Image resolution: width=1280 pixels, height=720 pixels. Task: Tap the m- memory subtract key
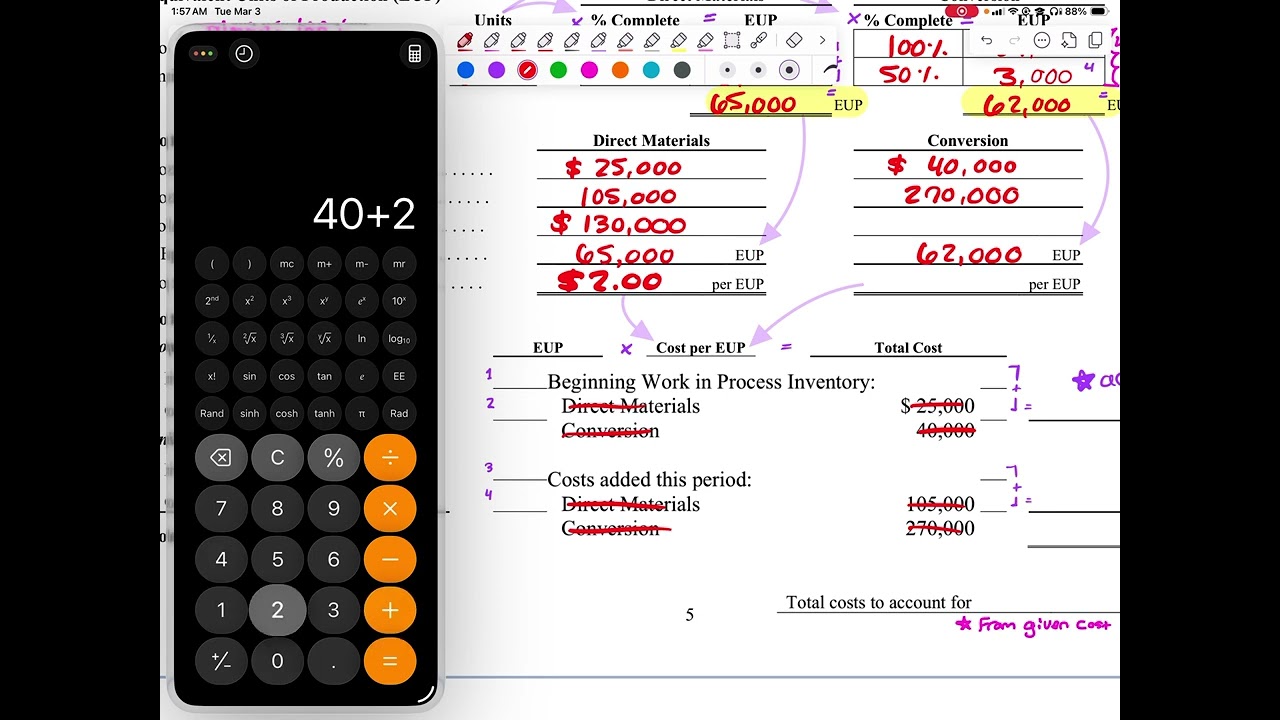pos(362,264)
